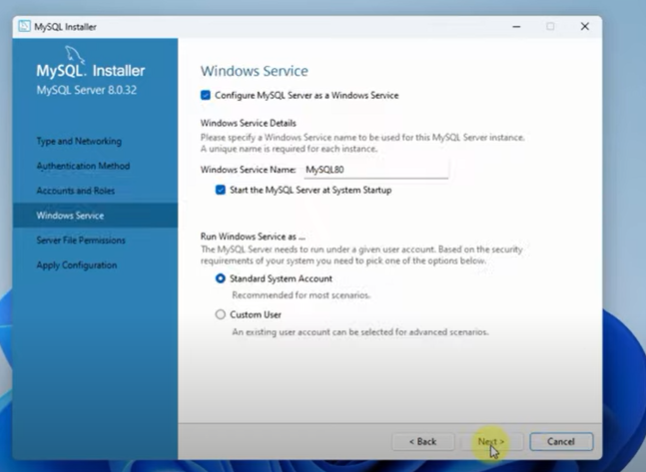Click the existing user account description text
The width and height of the screenshot is (646, 472).
coord(360,332)
